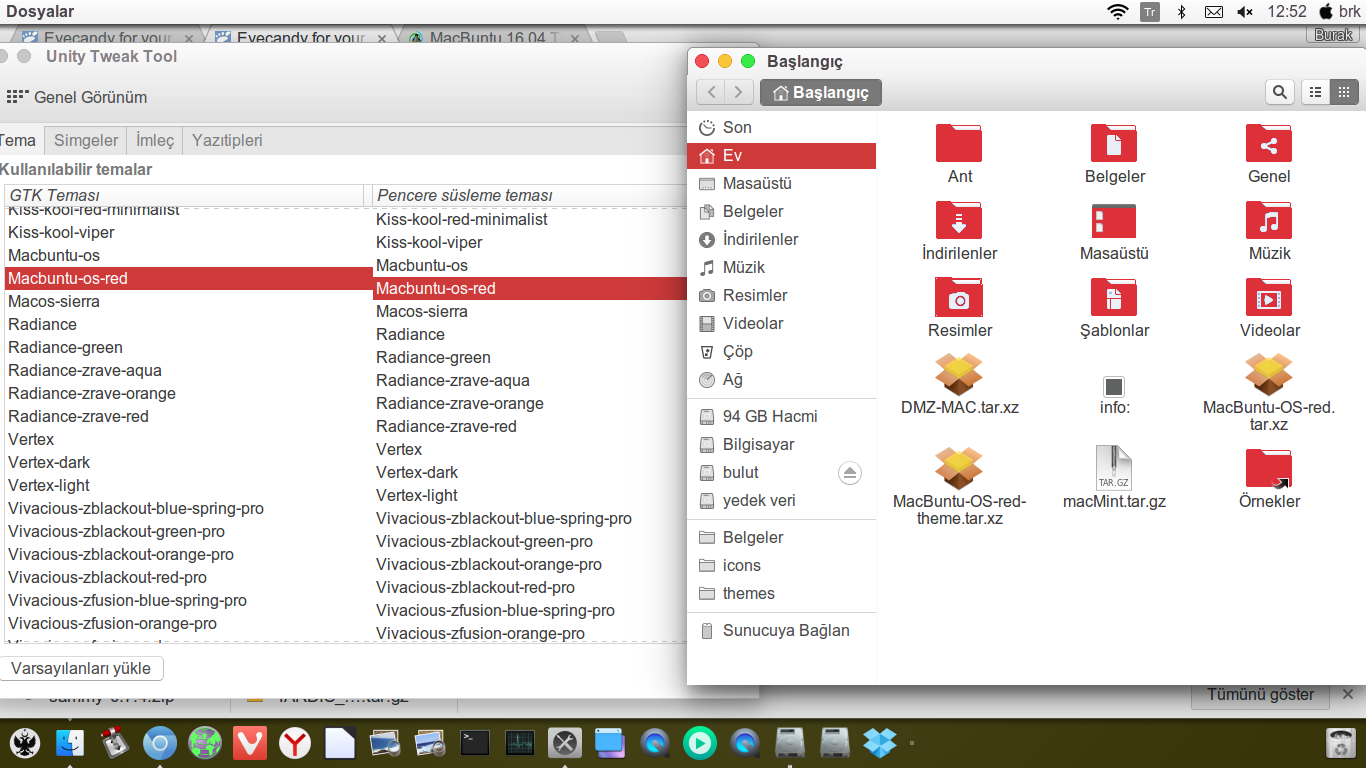Viewport: 1366px width, 768px height.
Task: Eject the bulut drive
Action: pos(850,473)
